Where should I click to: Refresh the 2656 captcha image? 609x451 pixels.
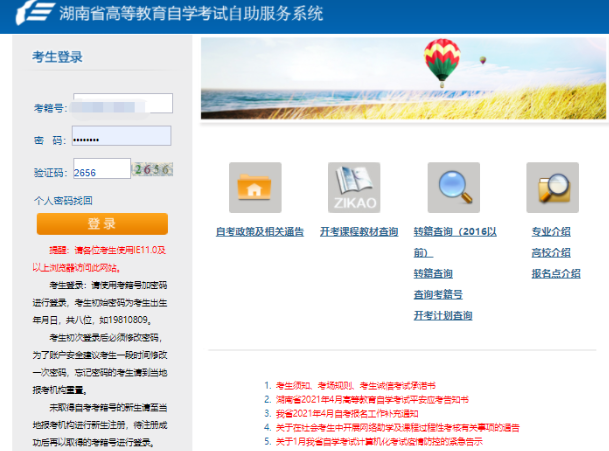(x=152, y=169)
